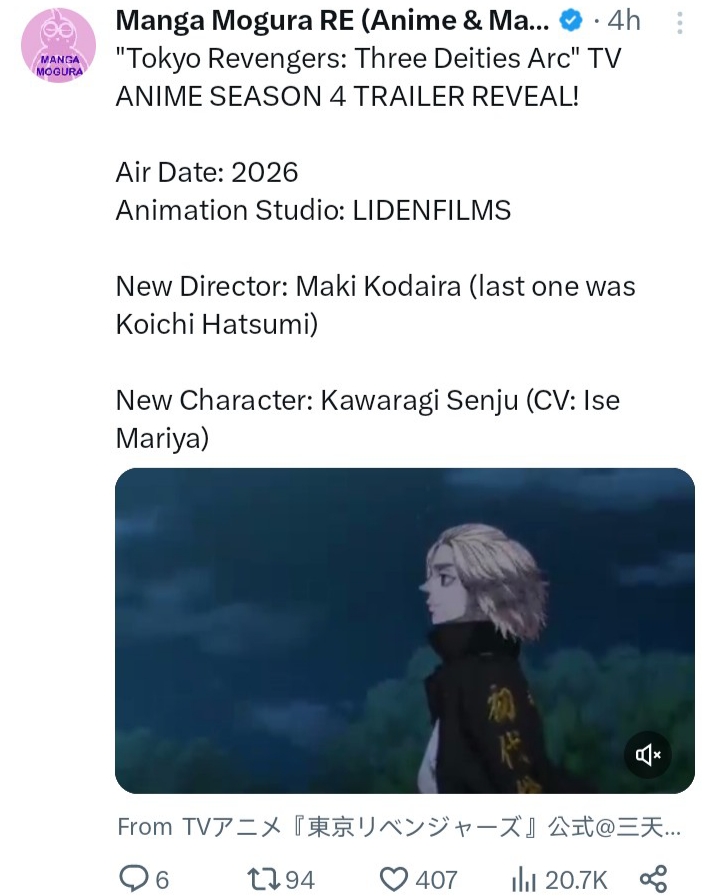
Task: Play the Tokyo Revengers trailer video
Action: click(x=405, y=631)
